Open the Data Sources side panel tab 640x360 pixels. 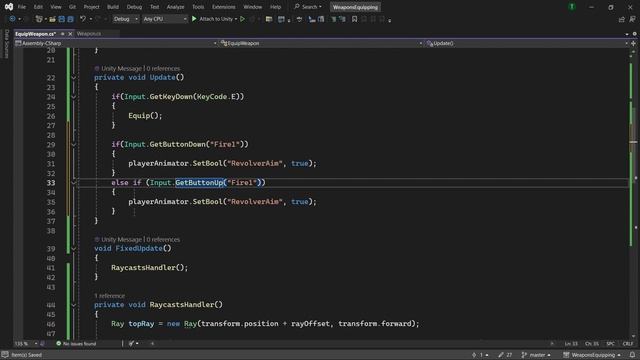(x=6, y=43)
